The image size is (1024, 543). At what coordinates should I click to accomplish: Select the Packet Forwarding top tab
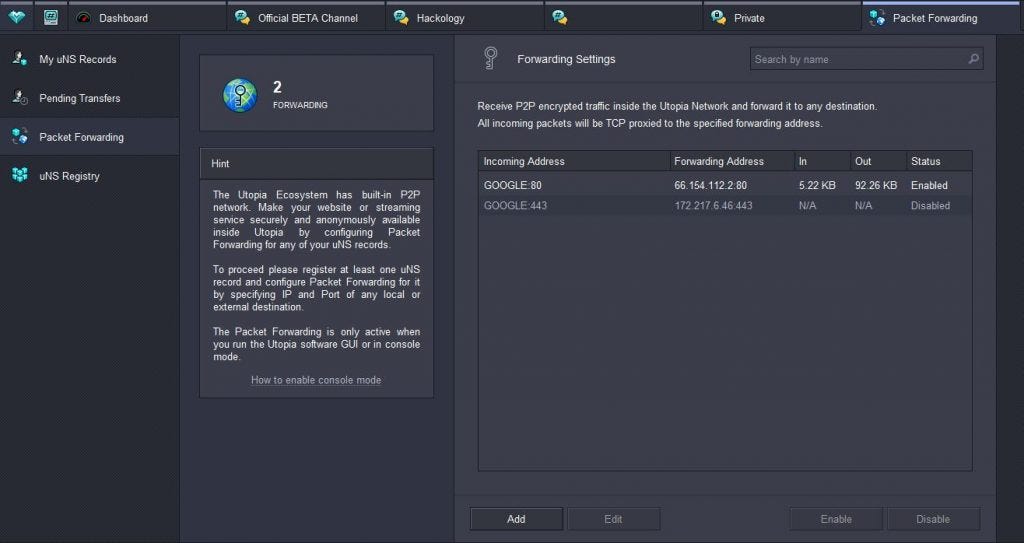pyautogui.click(x=940, y=18)
